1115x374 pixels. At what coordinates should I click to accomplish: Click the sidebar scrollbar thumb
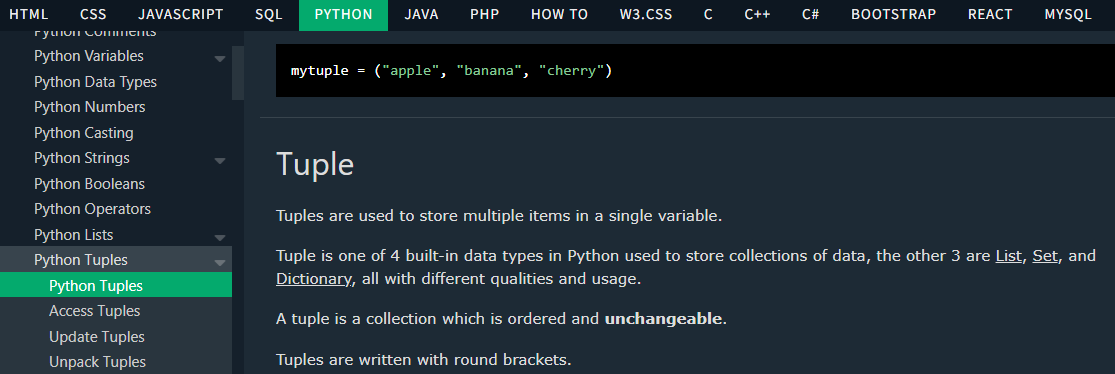238,73
